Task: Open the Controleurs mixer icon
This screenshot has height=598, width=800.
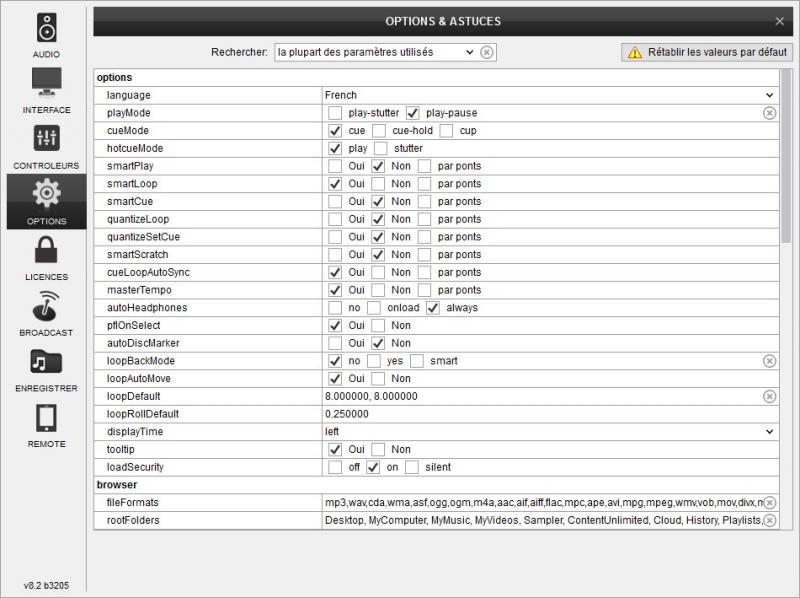Action: (46, 138)
